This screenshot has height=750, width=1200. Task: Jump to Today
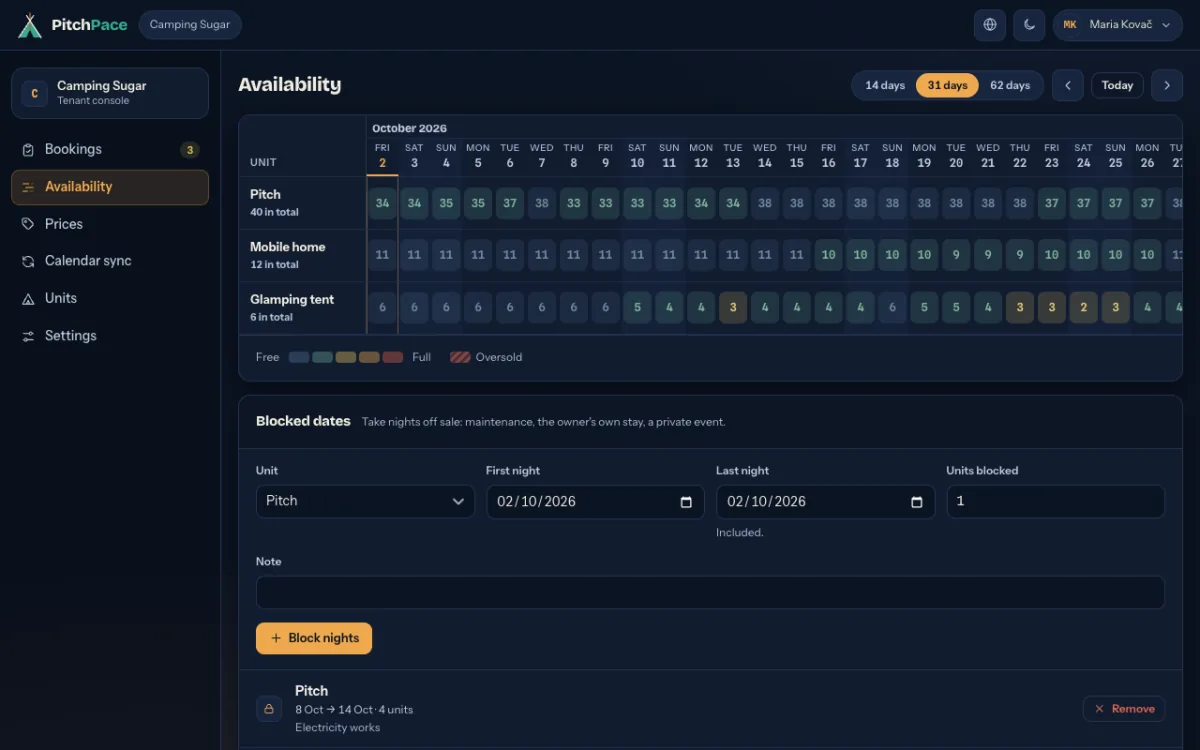click(x=1117, y=85)
